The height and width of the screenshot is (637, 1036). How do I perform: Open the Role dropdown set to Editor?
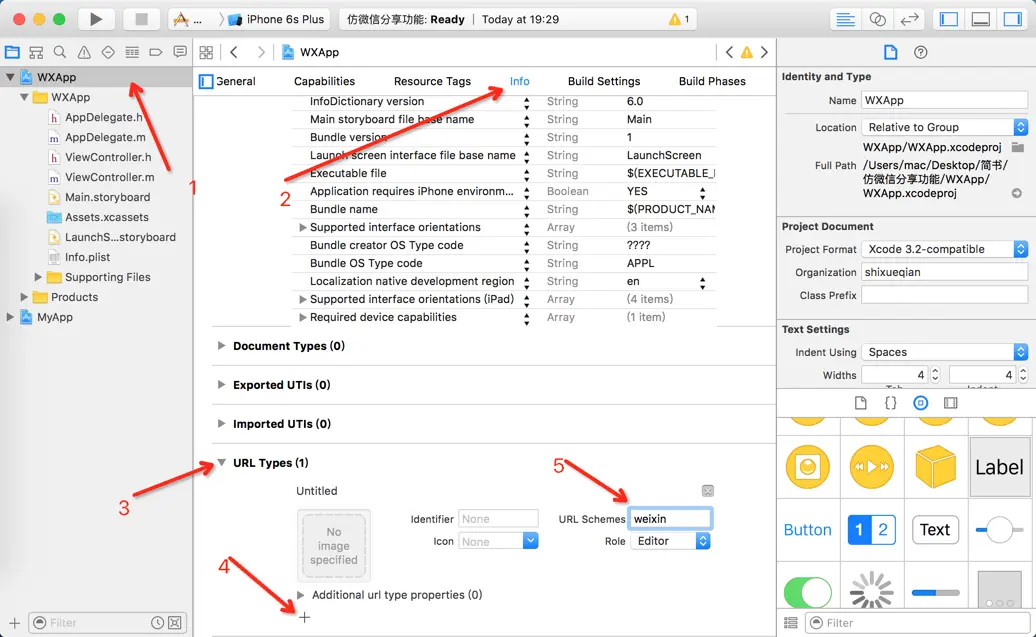[x=671, y=541]
